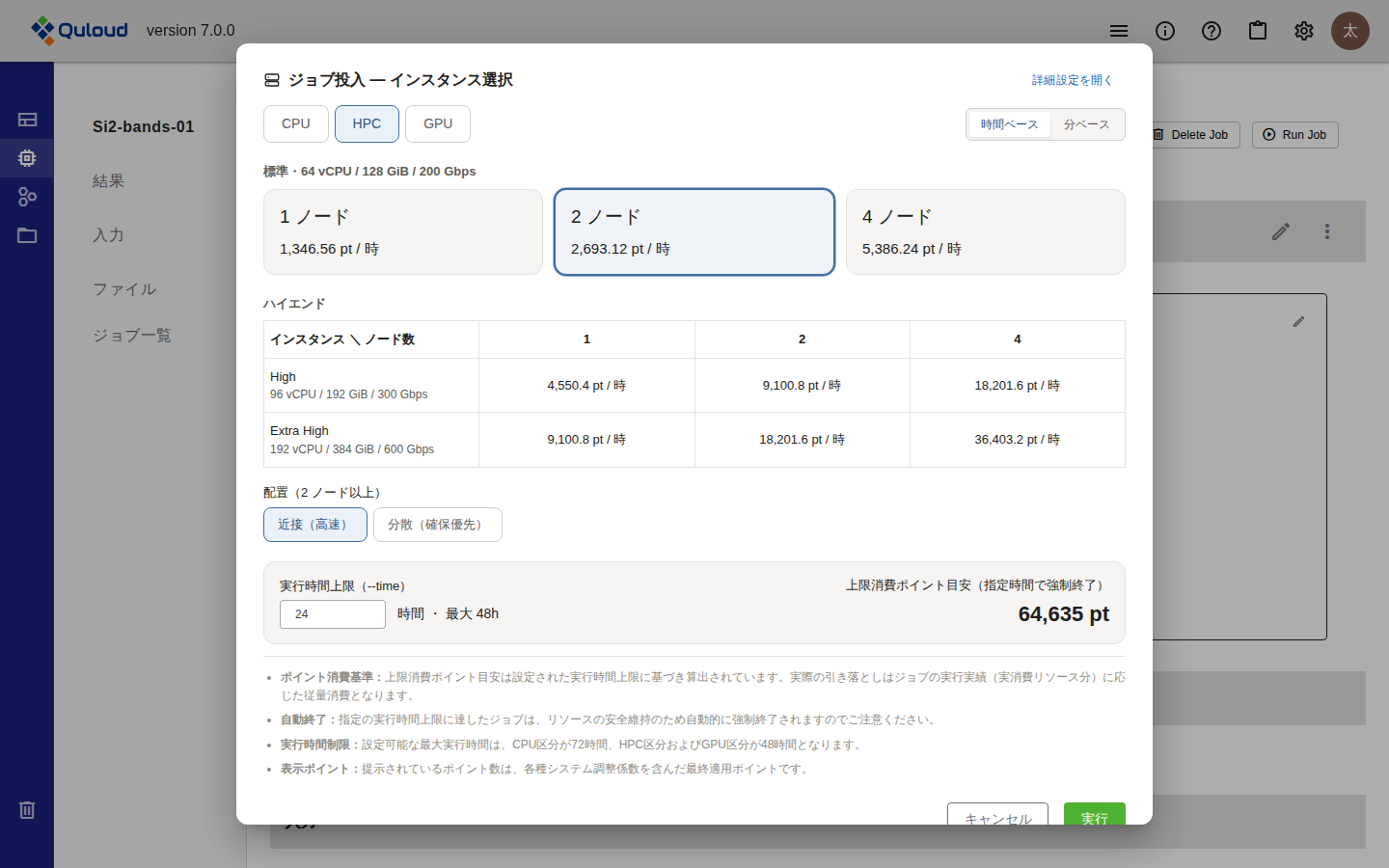Switch to 時間ベース billing
Viewport: 1389px width, 868px height.
pos(1009,124)
